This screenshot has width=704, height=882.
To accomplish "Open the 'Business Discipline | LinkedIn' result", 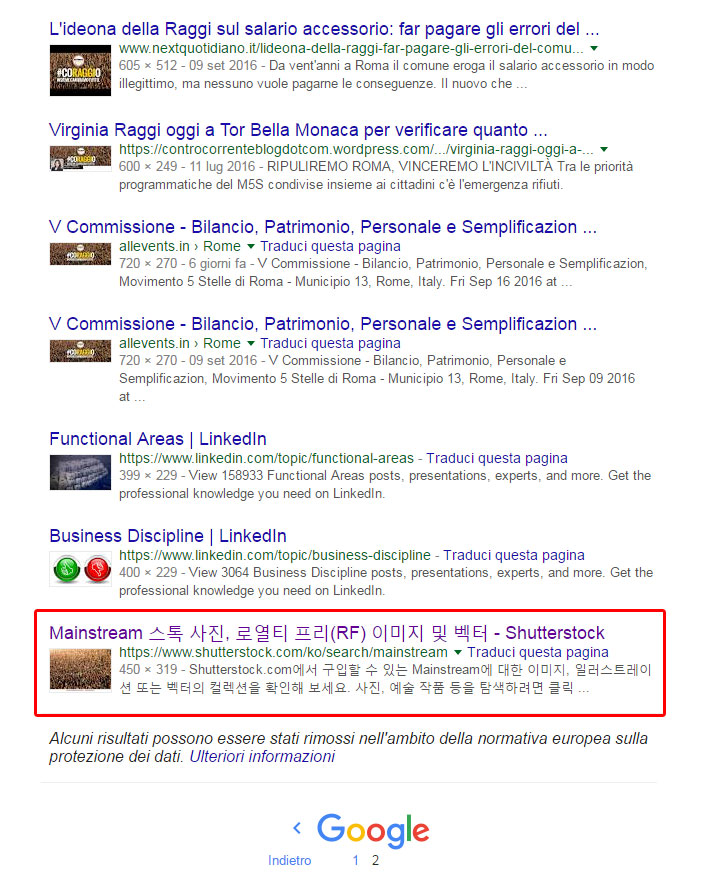I will pyautogui.click(x=168, y=536).
